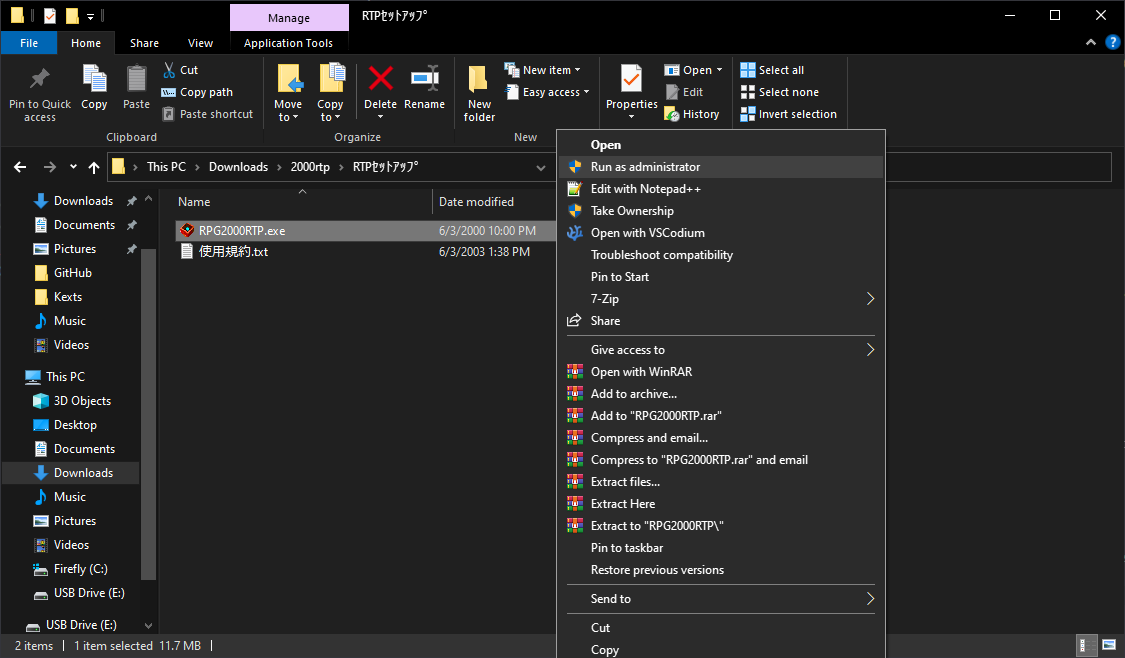Image resolution: width=1125 pixels, height=658 pixels.
Task: Click the Rename icon in Organize group
Action: coord(424,80)
